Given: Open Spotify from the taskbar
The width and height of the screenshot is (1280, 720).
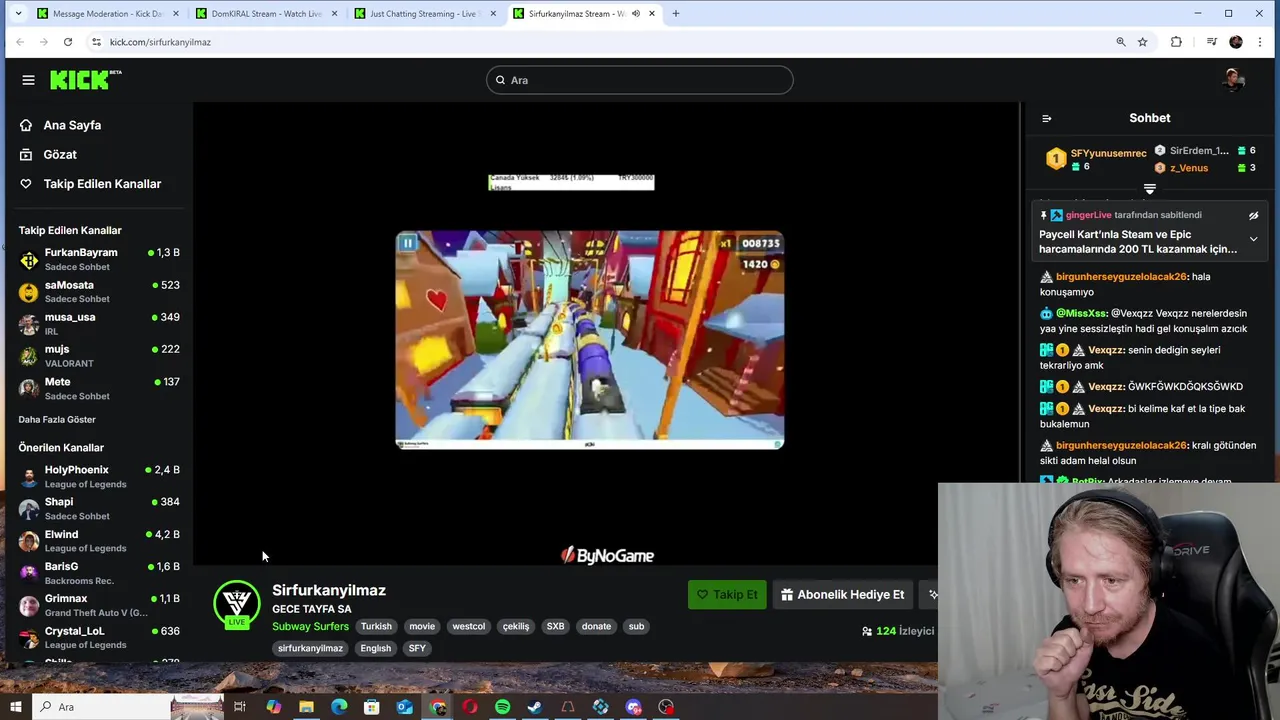Looking at the screenshot, I should (x=502, y=707).
